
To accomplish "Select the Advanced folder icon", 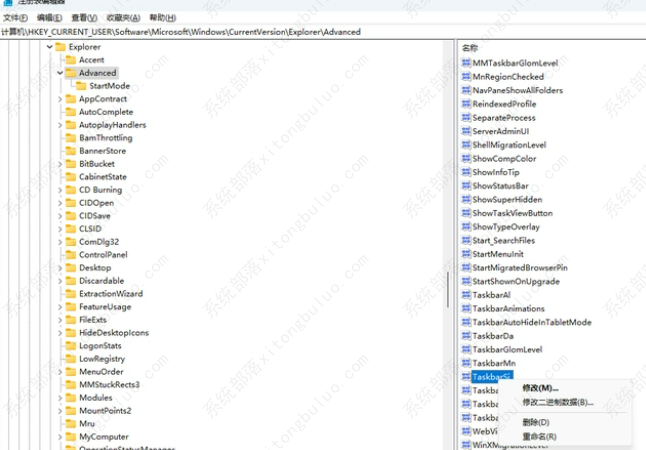I will coord(71,73).
